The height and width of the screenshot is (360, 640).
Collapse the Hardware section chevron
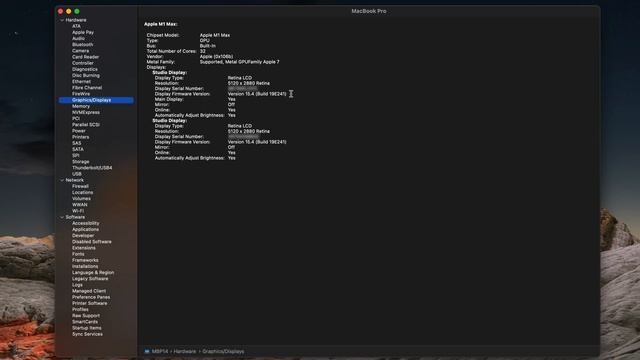[62, 20]
